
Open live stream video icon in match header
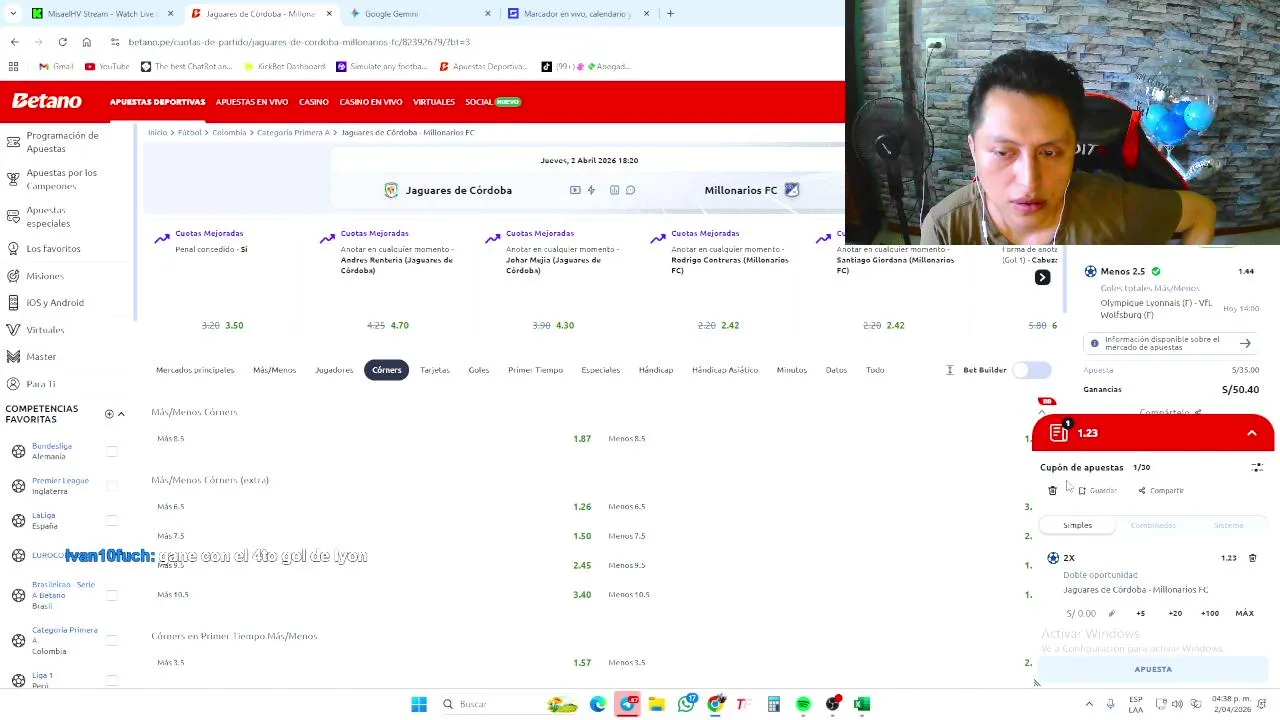coord(575,190)
